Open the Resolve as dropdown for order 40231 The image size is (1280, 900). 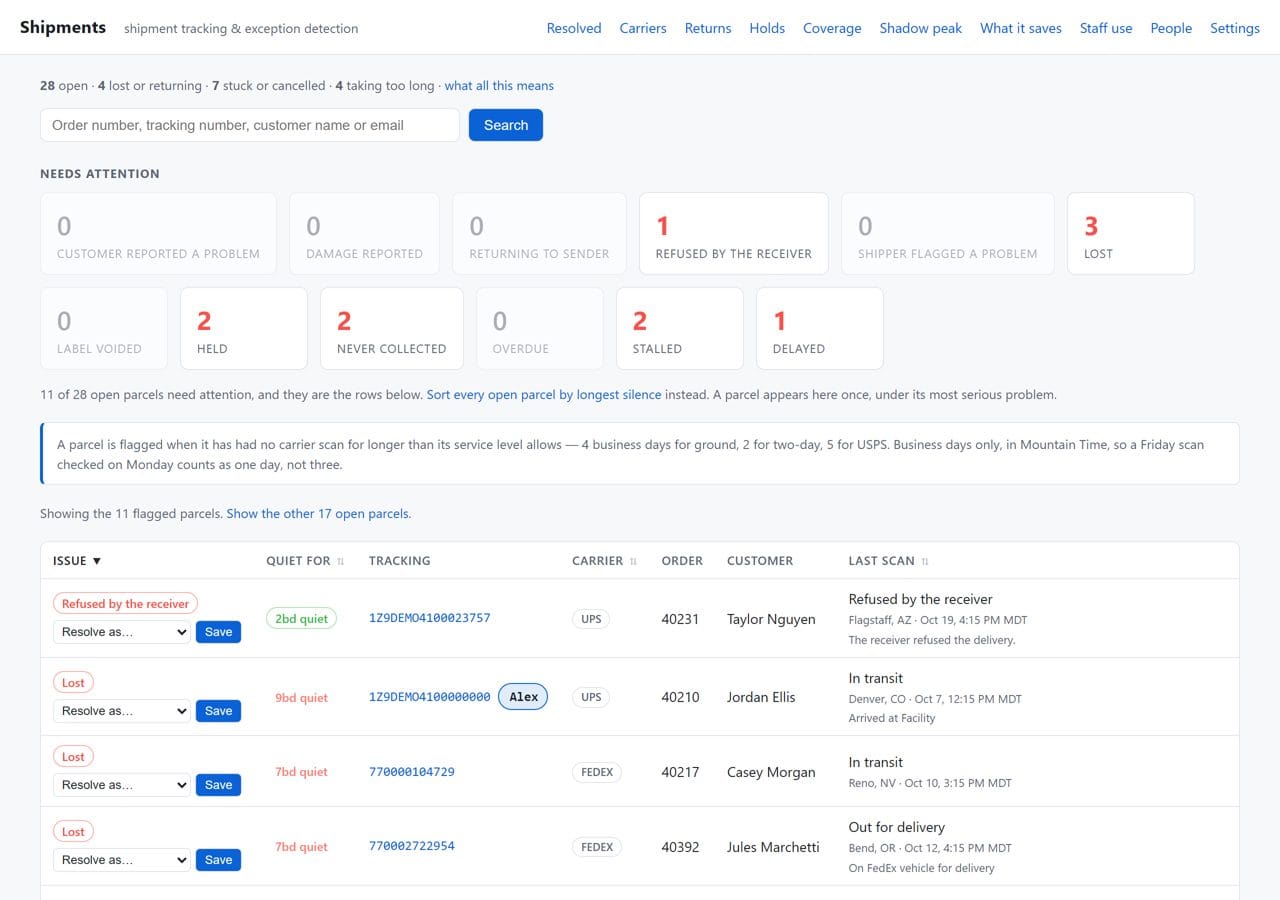[x=122, y=632]
